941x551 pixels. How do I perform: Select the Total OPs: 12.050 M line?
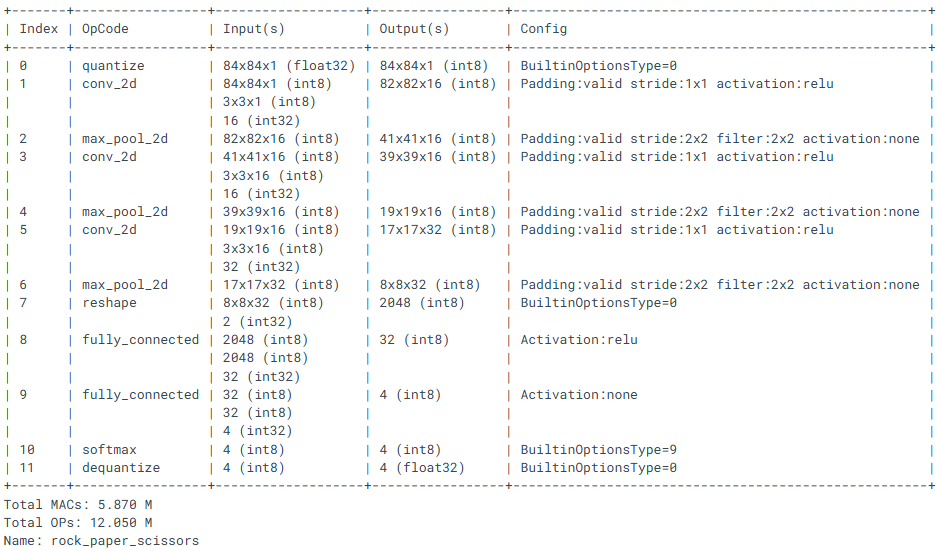pos(78,523)
